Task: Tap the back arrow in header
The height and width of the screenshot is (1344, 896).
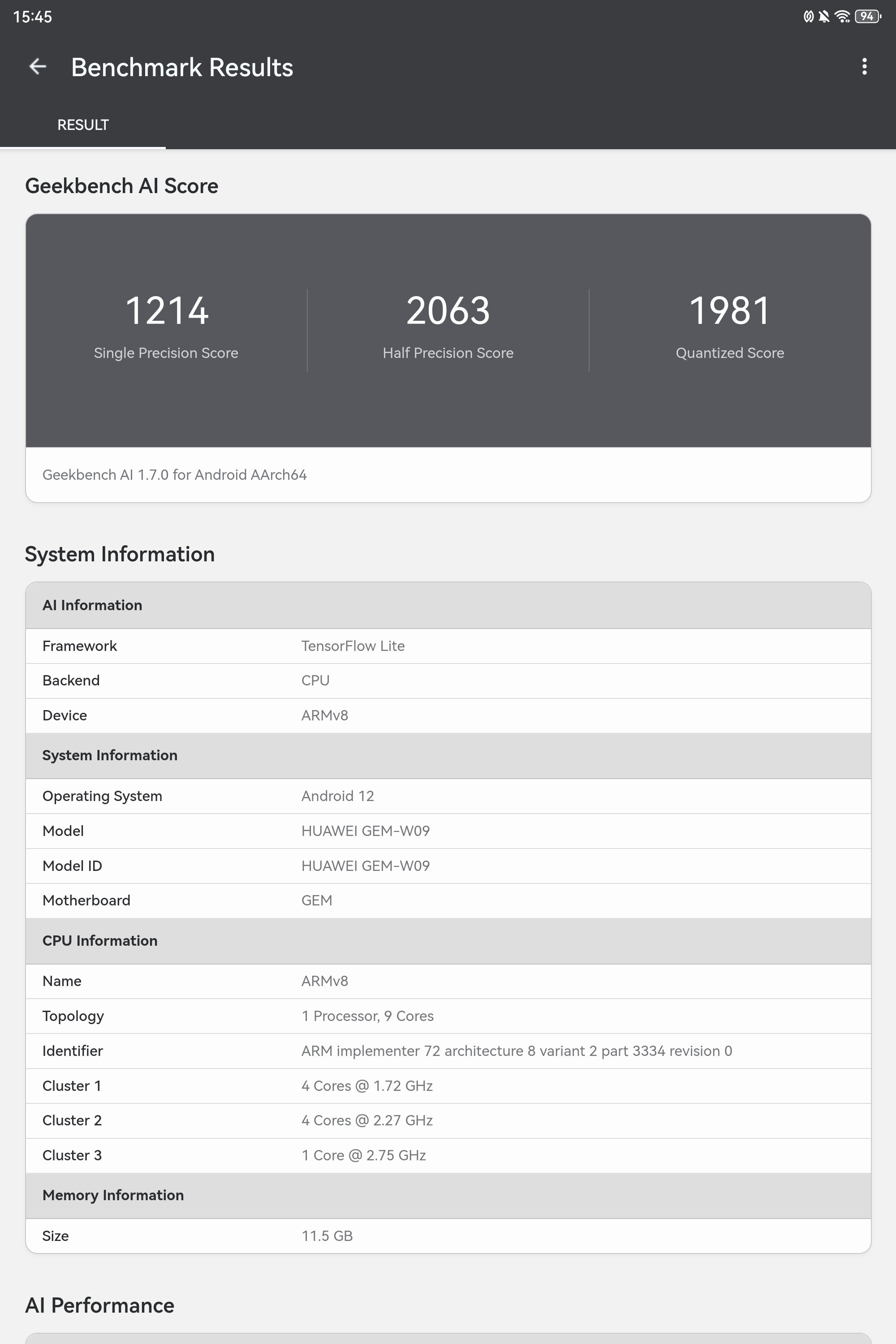Action: coord(38,67)
